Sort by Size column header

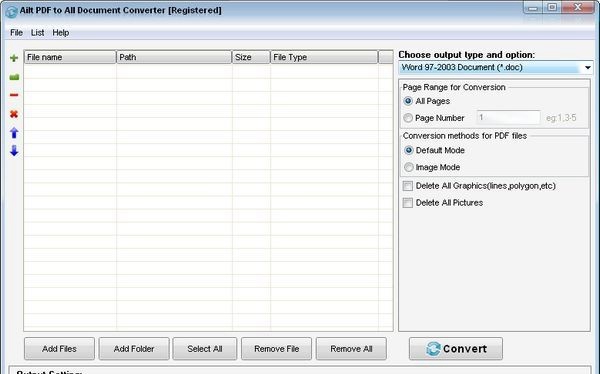pos(251,57)
